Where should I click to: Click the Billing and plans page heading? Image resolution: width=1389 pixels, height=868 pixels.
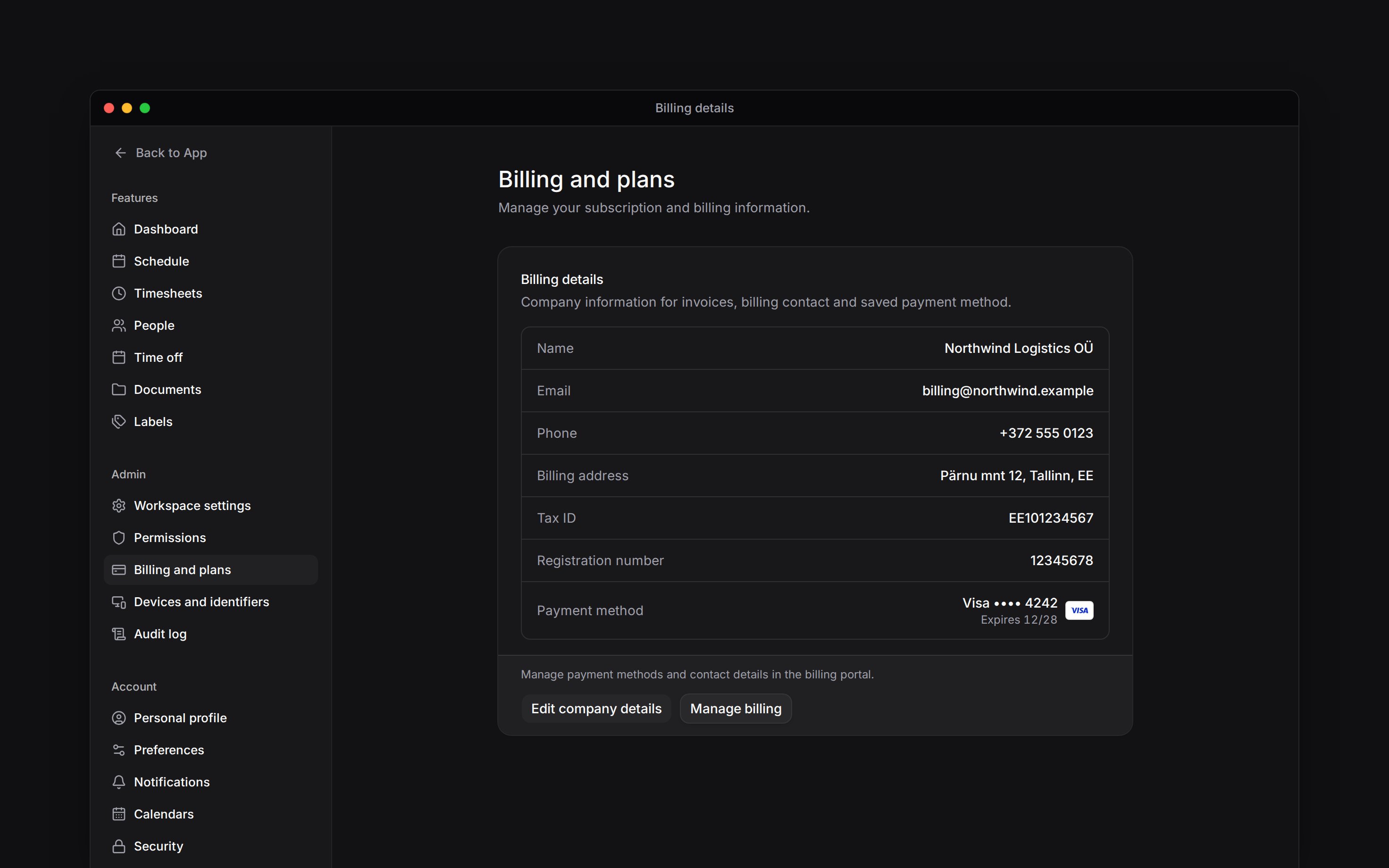click(x=586, y=180)
